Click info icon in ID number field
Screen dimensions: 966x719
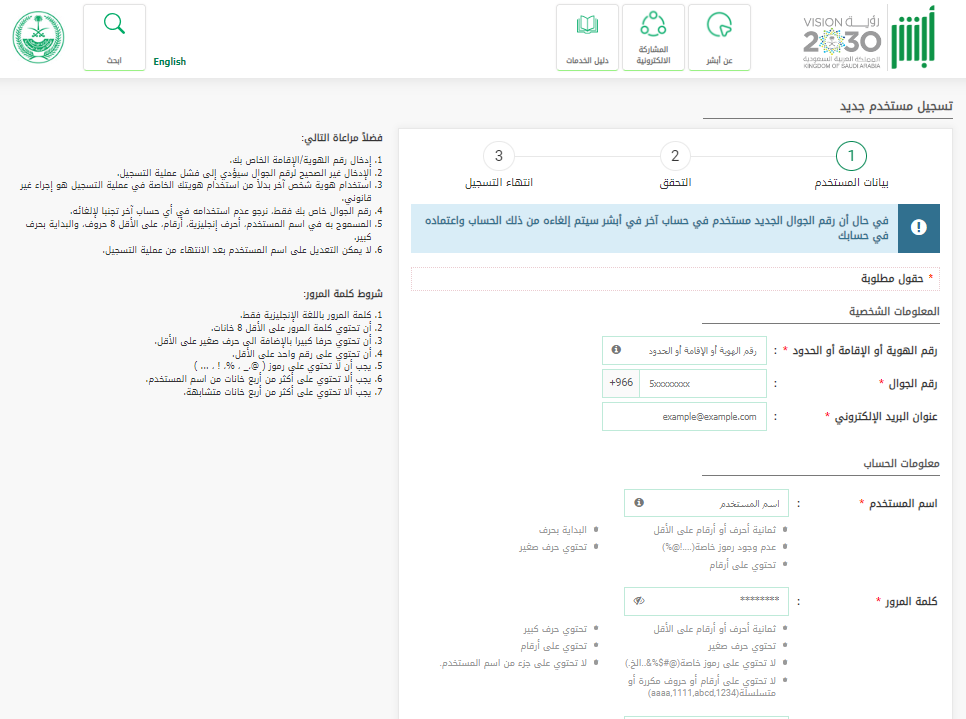pyautogui.click(x=616, y=350)
